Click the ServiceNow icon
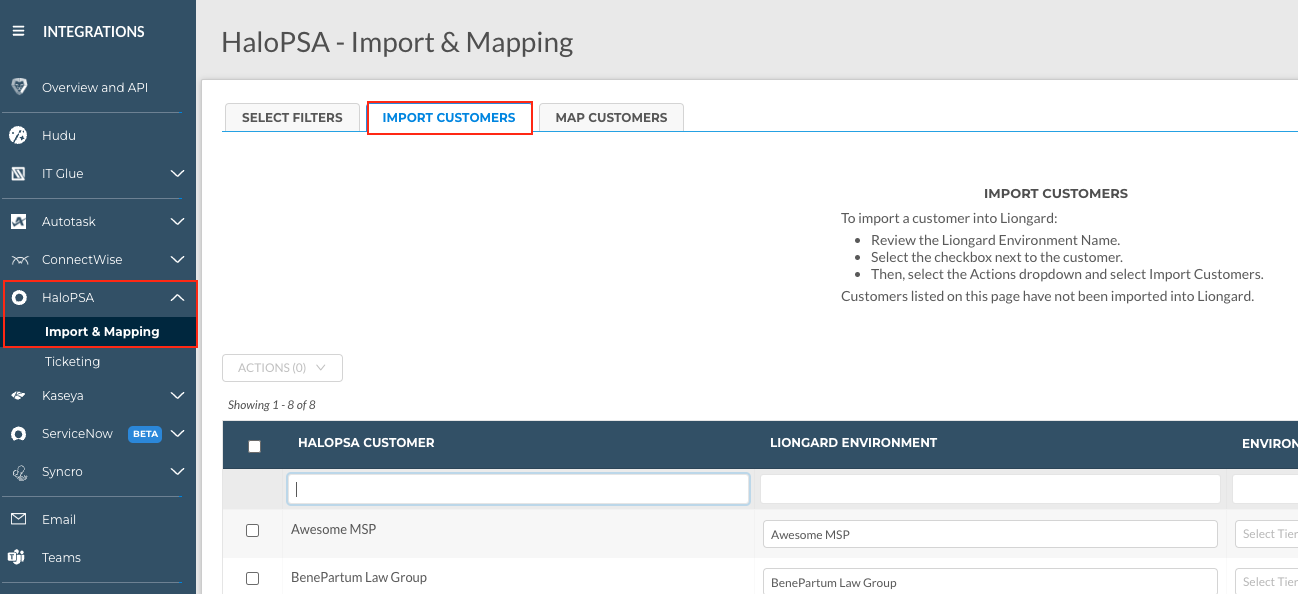 point(18,434)
